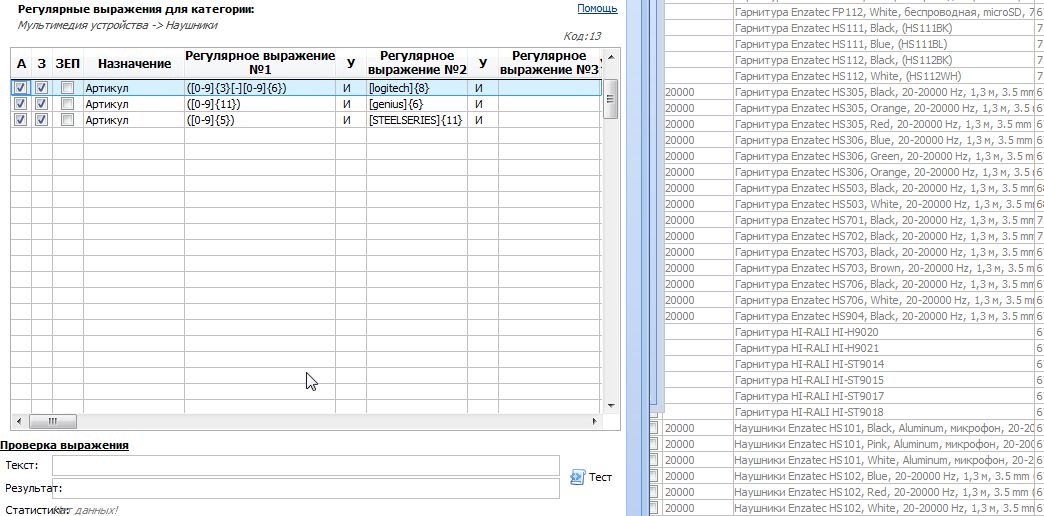Toggle column А checkbox in logitech row

tap(21, 88)
